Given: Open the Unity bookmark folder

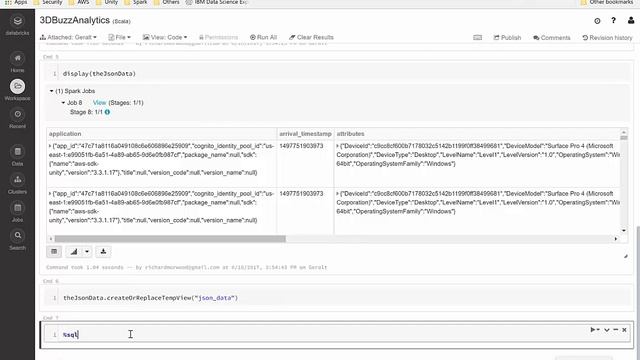Looking at the screenshot, I should click(x=107, y=2).
